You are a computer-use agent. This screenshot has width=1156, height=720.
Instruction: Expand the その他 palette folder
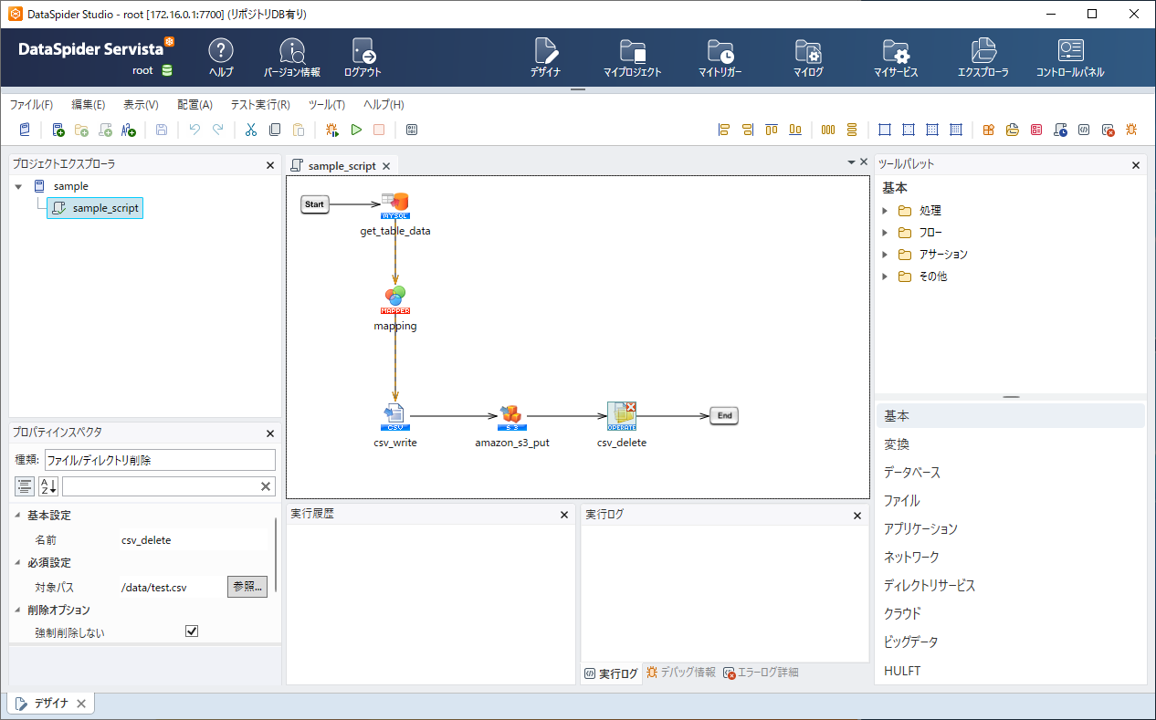click(885, 276)
